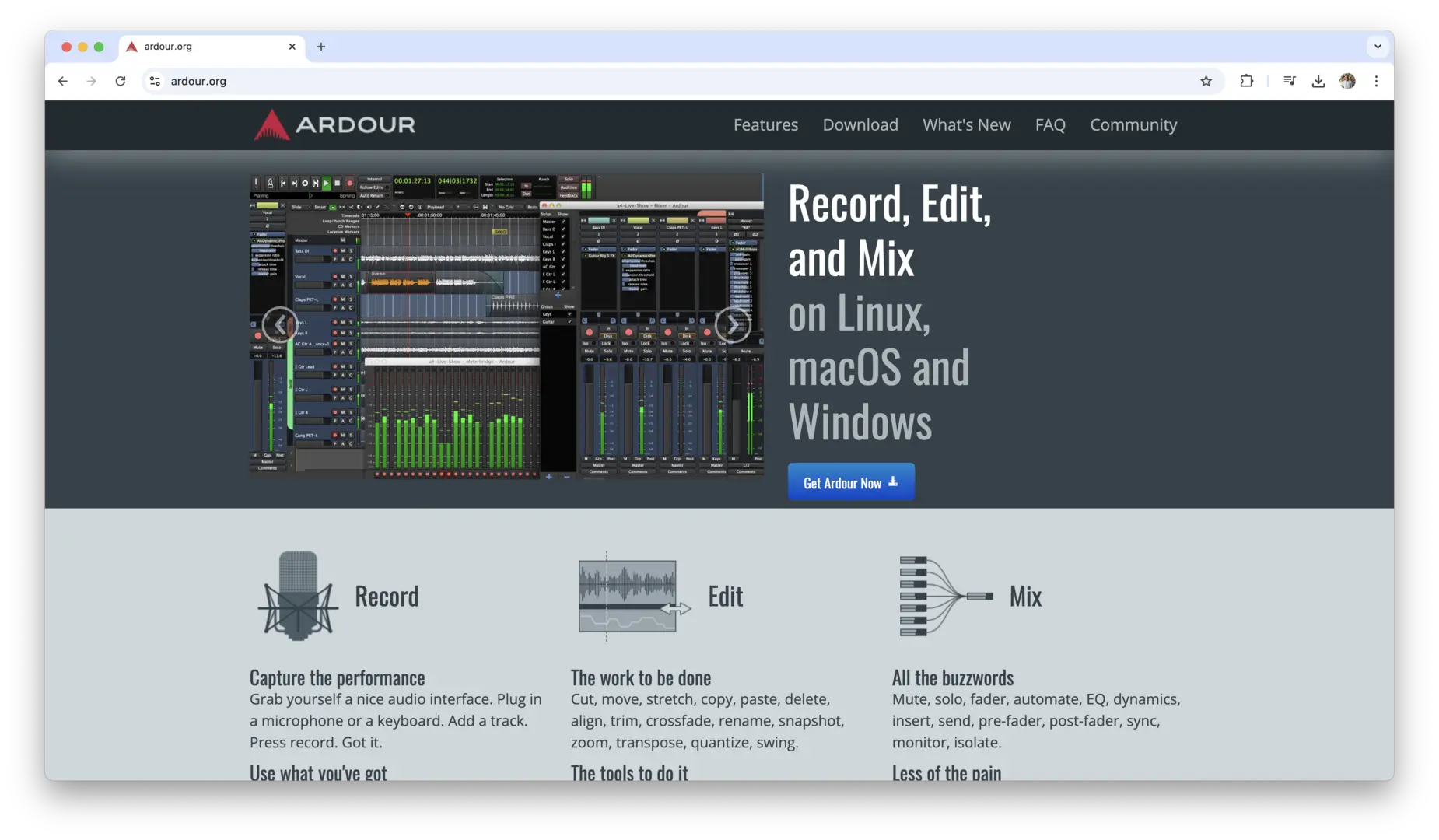Open What's New in the navigation

point(967,124)
